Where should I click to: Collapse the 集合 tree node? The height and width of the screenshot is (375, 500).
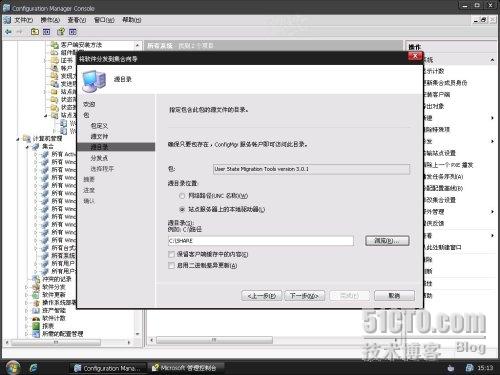pos(27,146)
